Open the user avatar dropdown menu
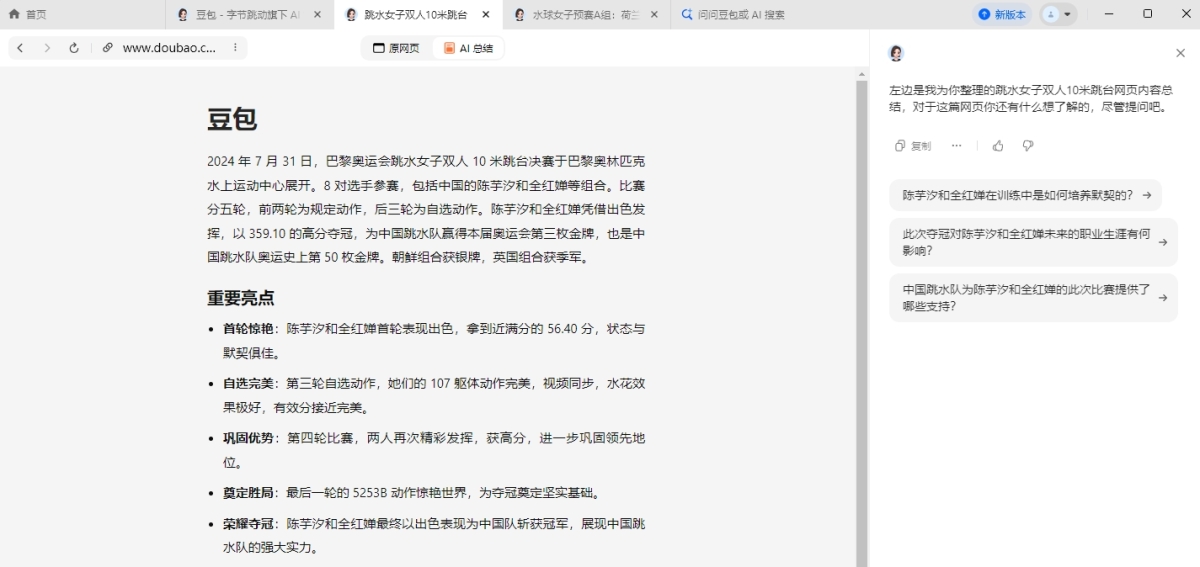 click(1058, 14)
